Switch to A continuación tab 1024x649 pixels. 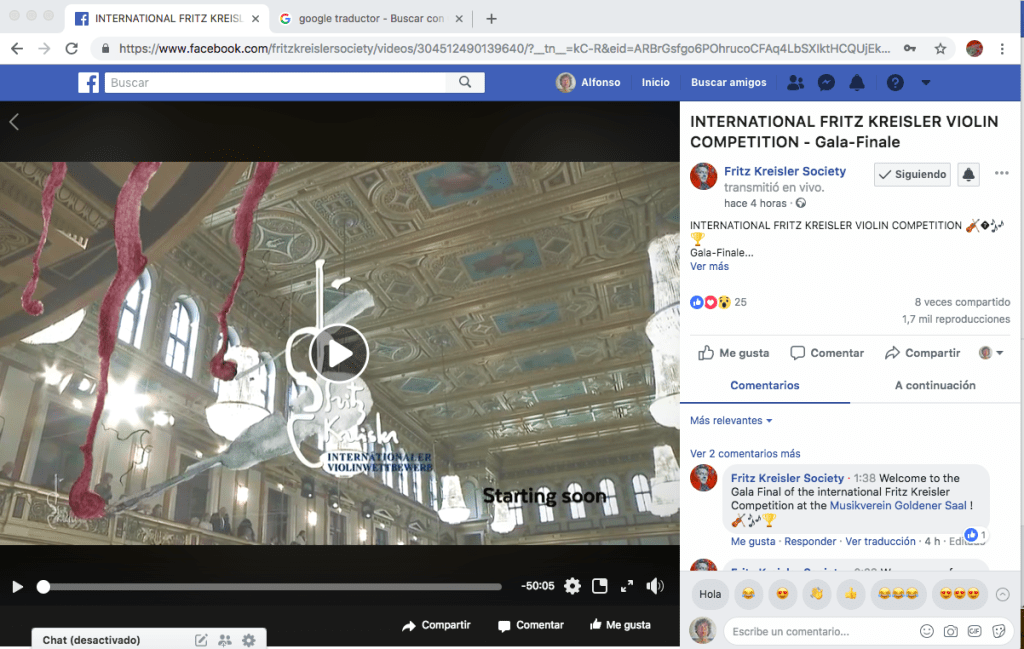(934, 386)
